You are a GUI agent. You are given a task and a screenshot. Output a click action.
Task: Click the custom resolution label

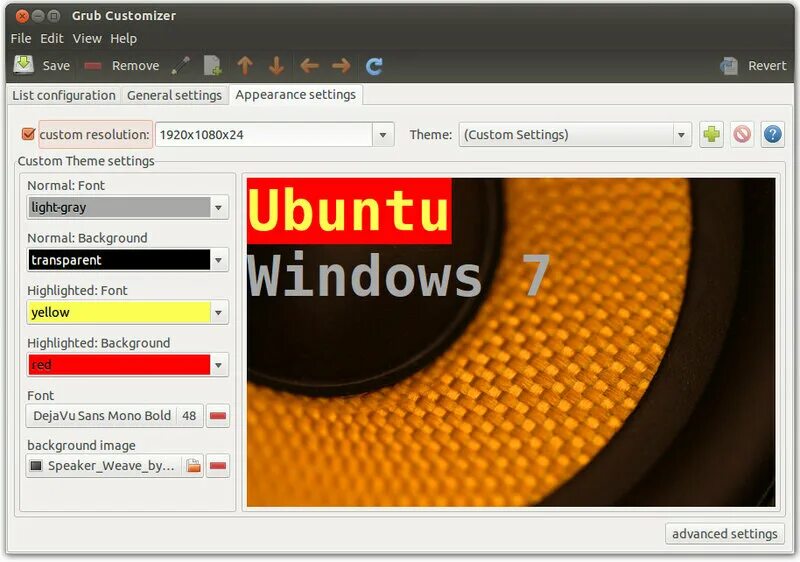point(94,135)
